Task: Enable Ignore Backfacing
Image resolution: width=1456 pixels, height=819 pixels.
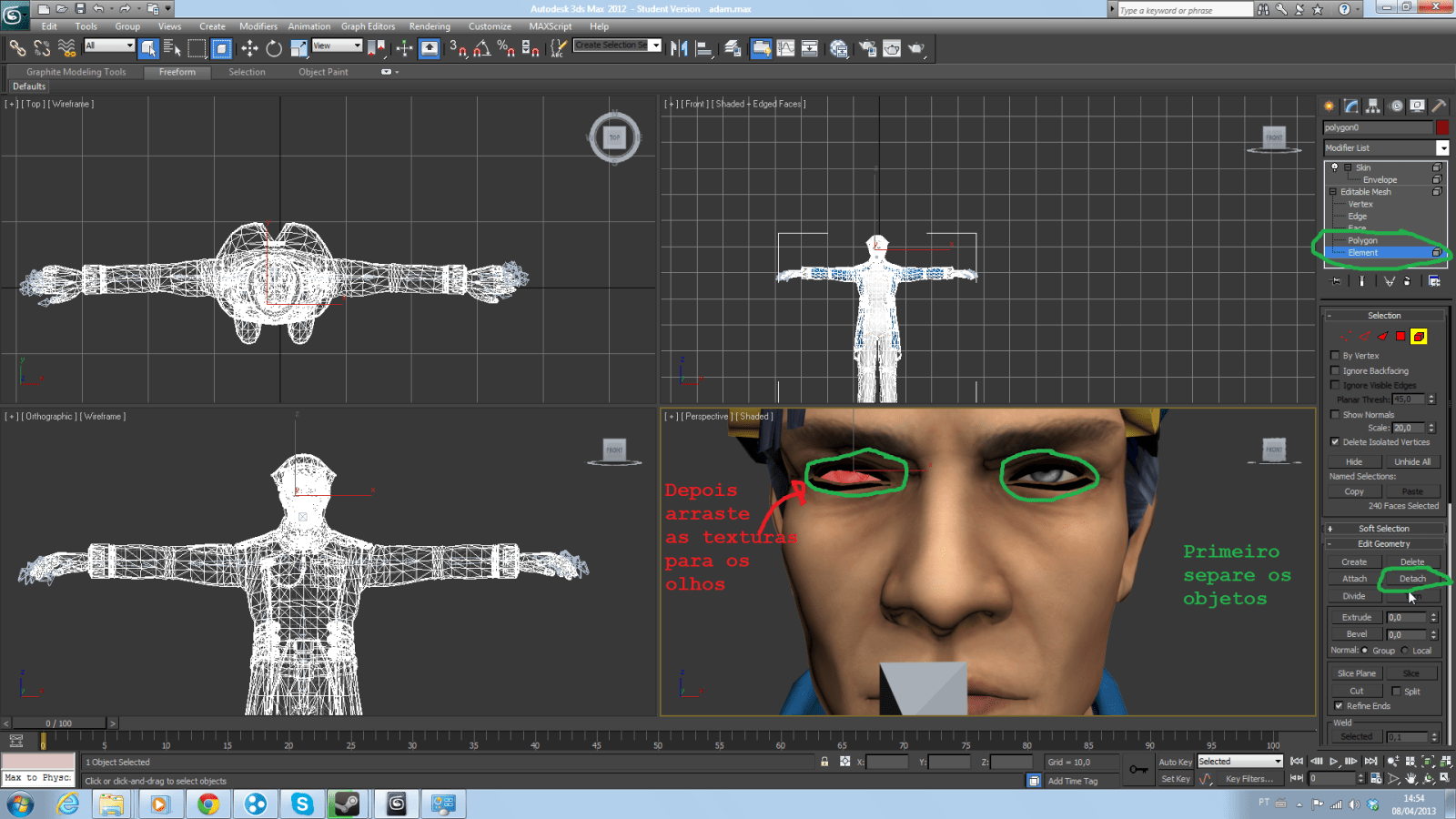Action: 1334,371
